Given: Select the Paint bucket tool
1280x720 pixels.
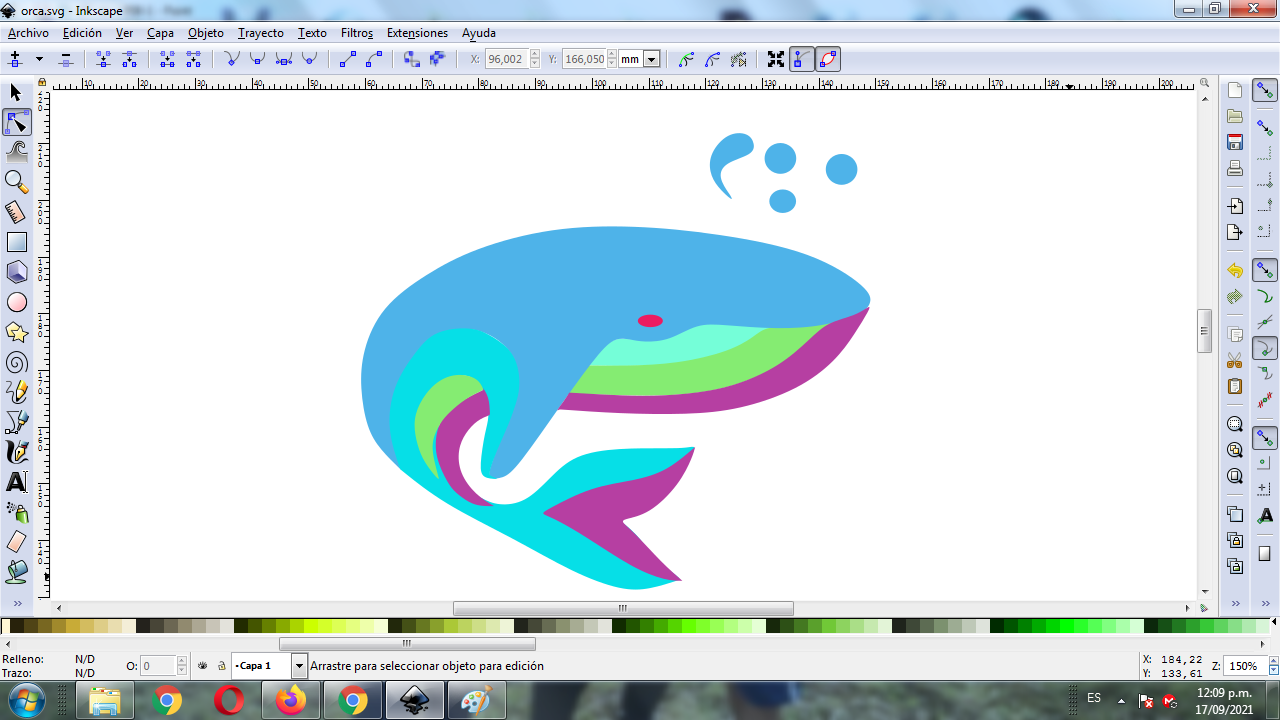Looking at the screenshot, I should pyautogui.click(x=16, y=572).
